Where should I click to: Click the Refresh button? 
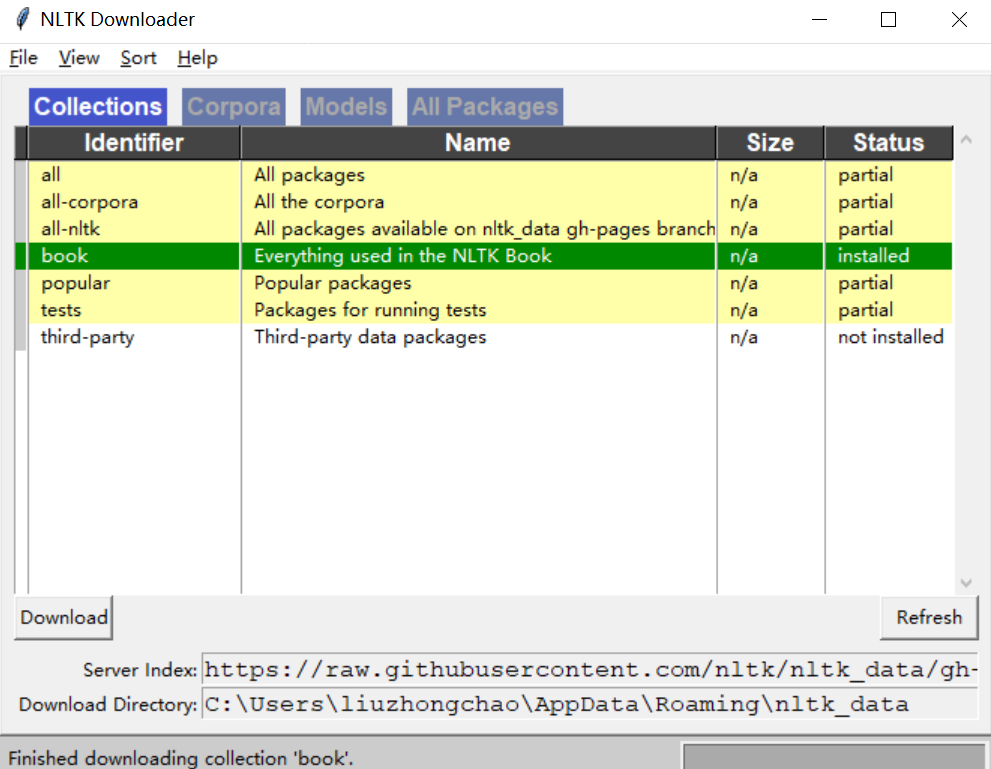click(929, 617)
